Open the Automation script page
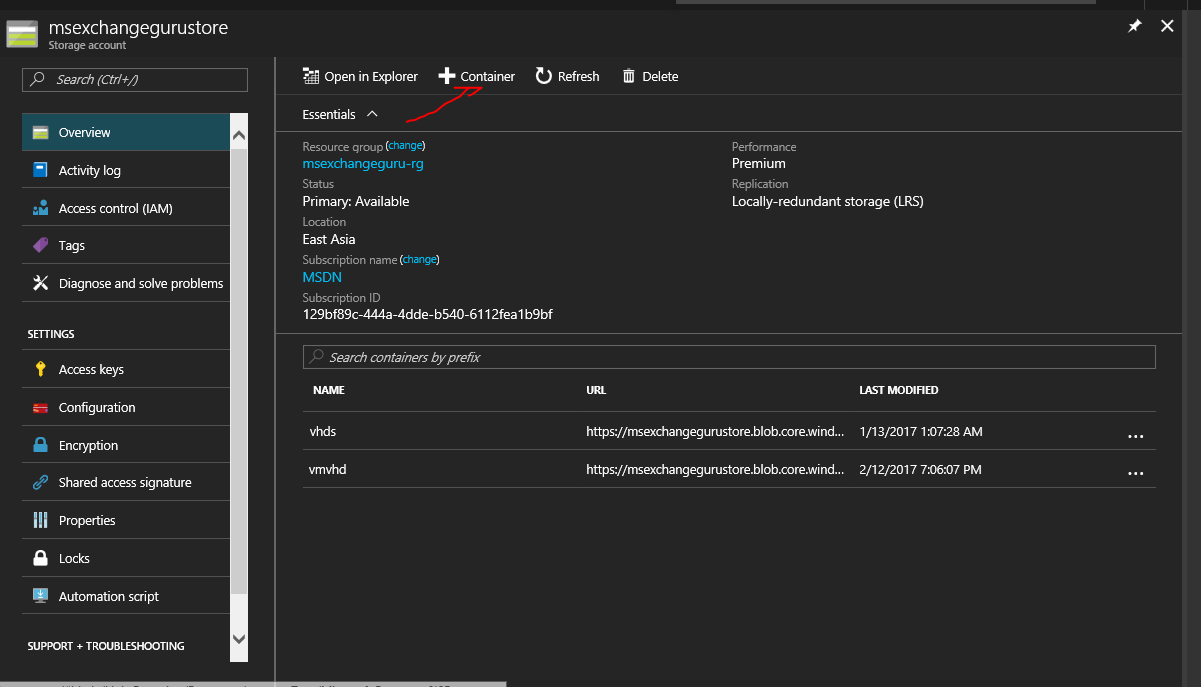Screen dimensions: 1201x687 click(126, 596)
